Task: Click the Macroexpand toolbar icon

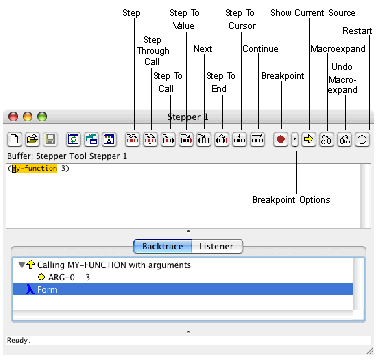Action: pyautogui.click(x=327, y=139)
